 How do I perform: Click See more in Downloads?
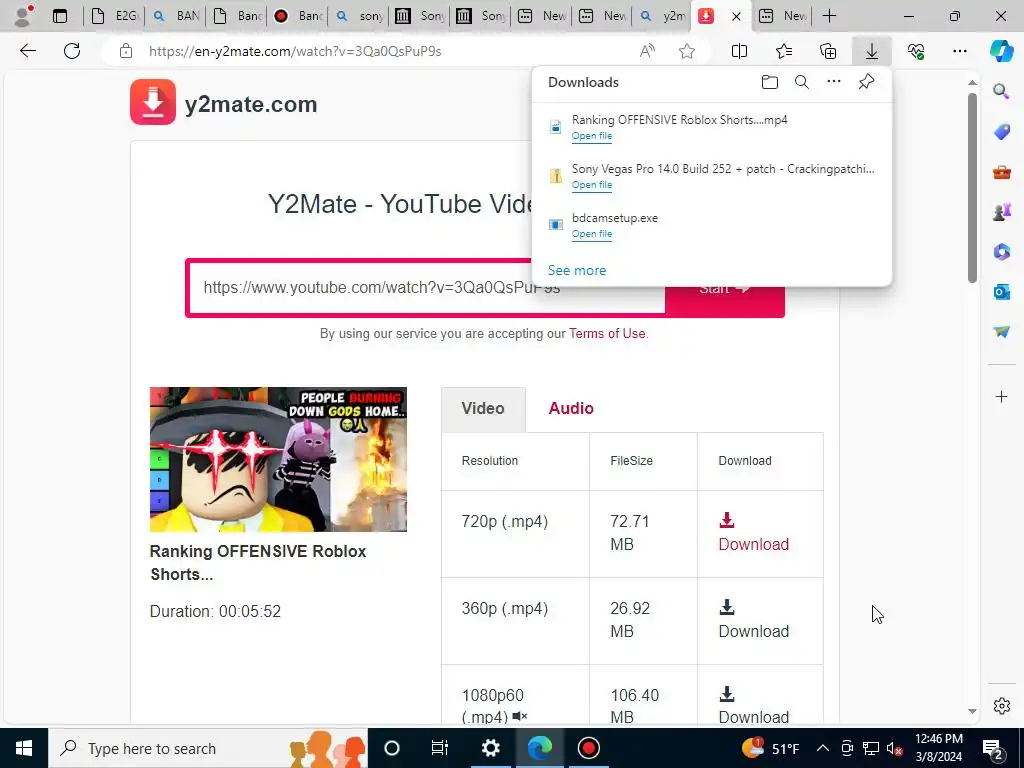[577, 270]
